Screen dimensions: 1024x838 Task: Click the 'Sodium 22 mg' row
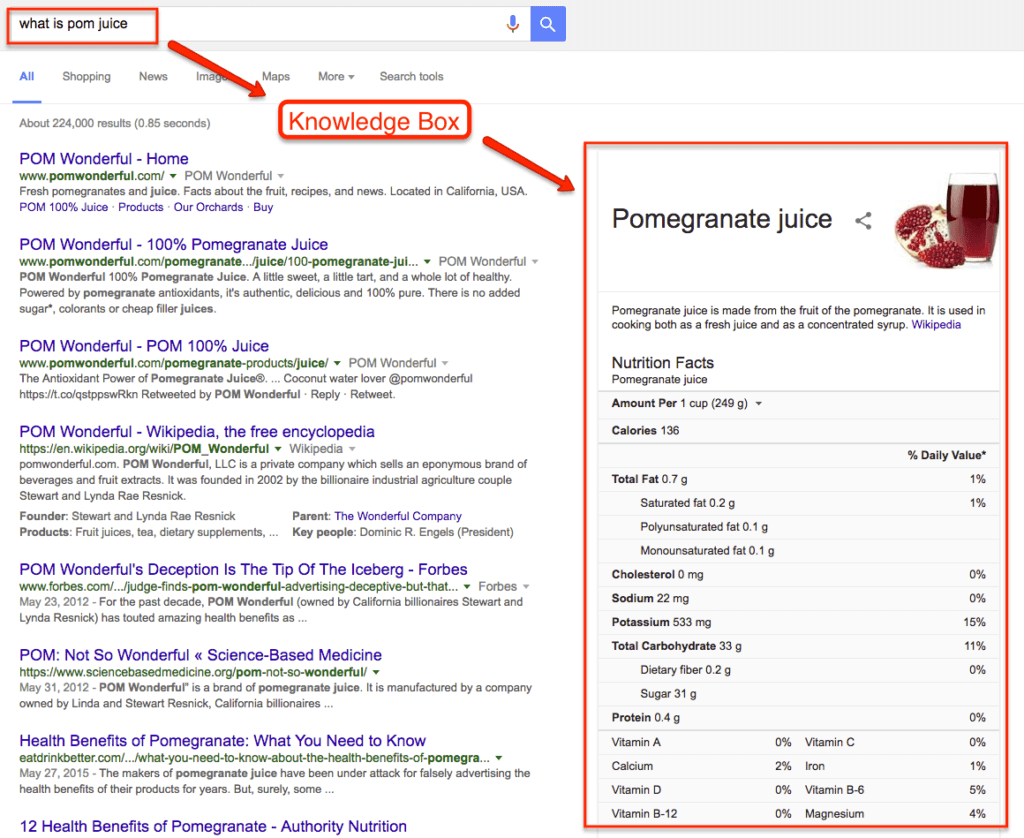799,598
